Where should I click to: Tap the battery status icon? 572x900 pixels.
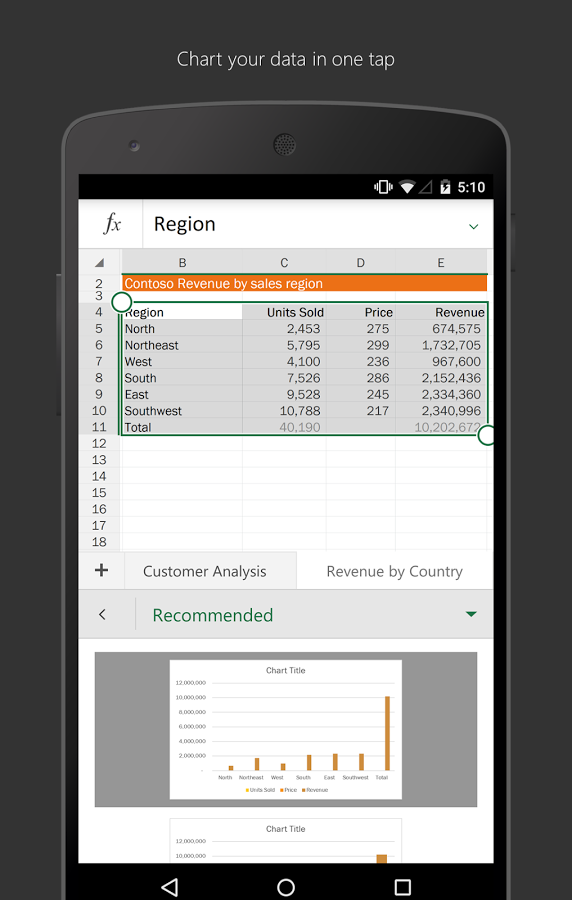pyautogui.click(x=445, y=187)
